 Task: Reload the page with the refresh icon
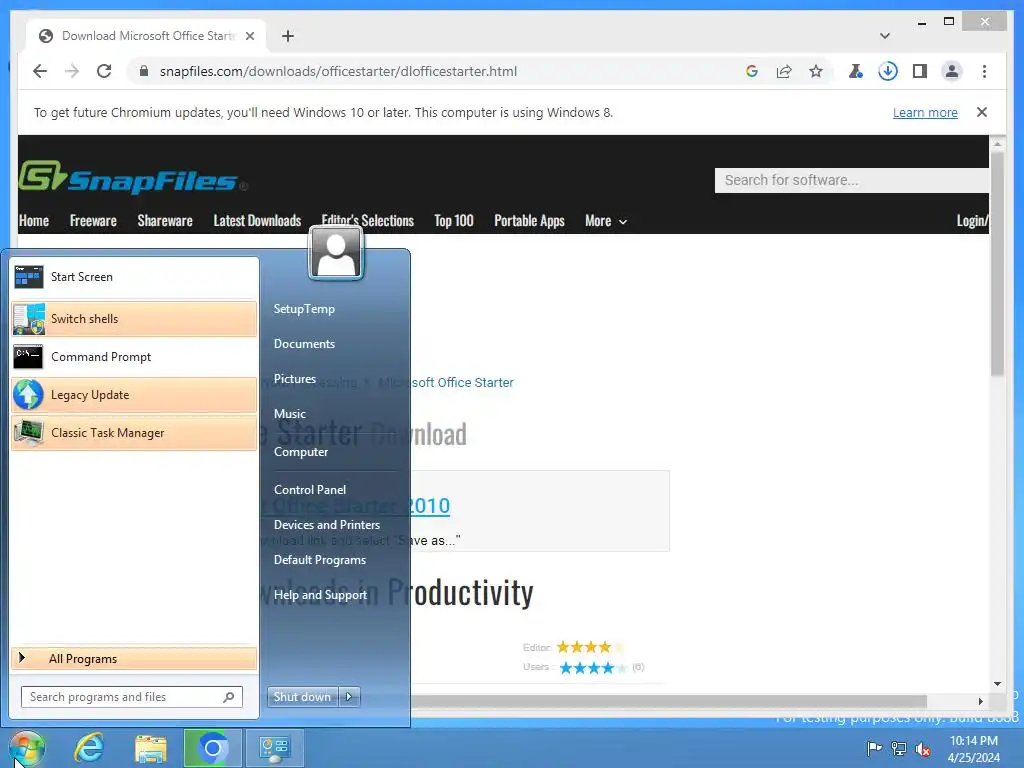[x=104, y=71]
